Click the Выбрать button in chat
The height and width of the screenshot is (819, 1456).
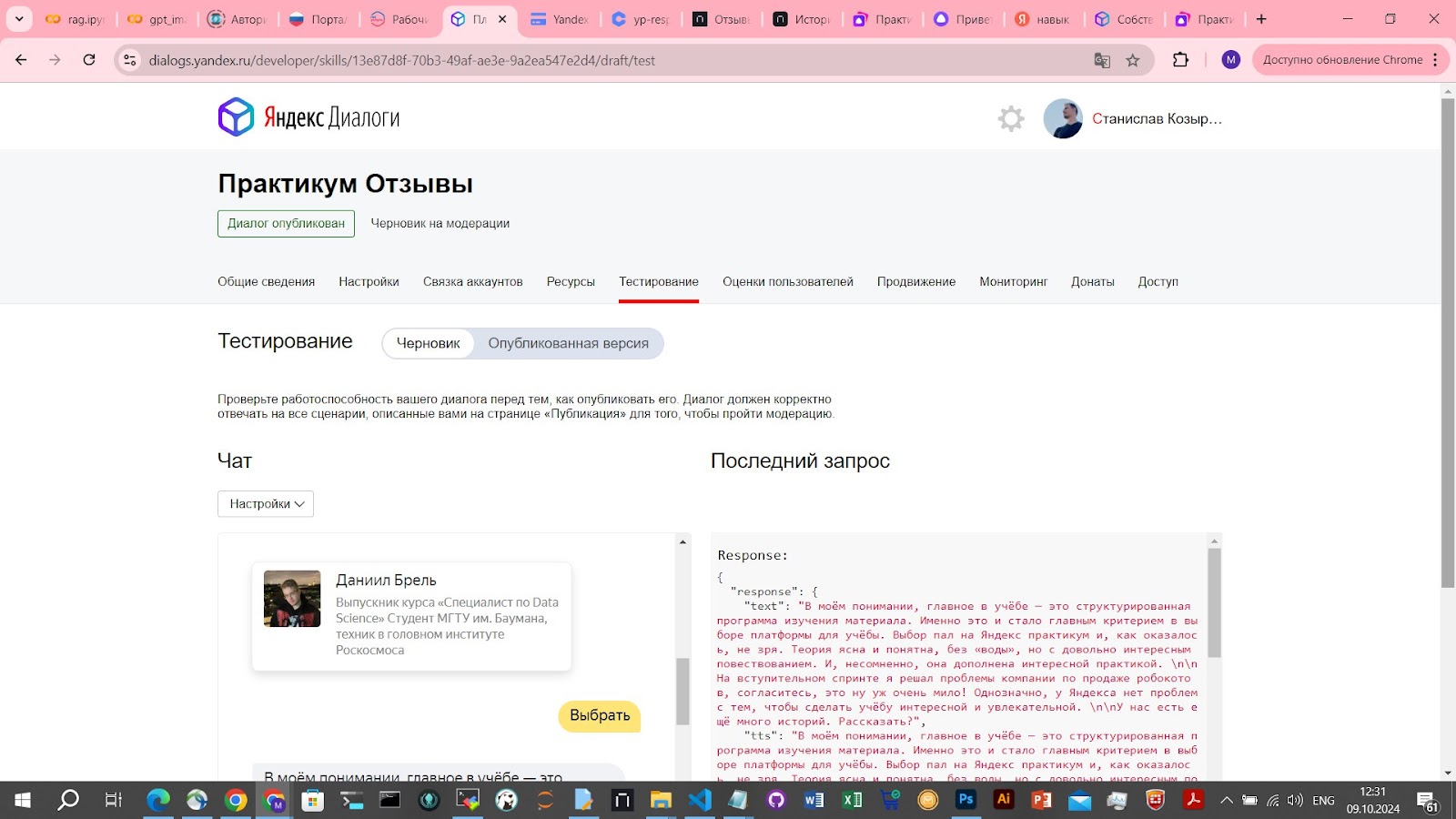(600, 716)
